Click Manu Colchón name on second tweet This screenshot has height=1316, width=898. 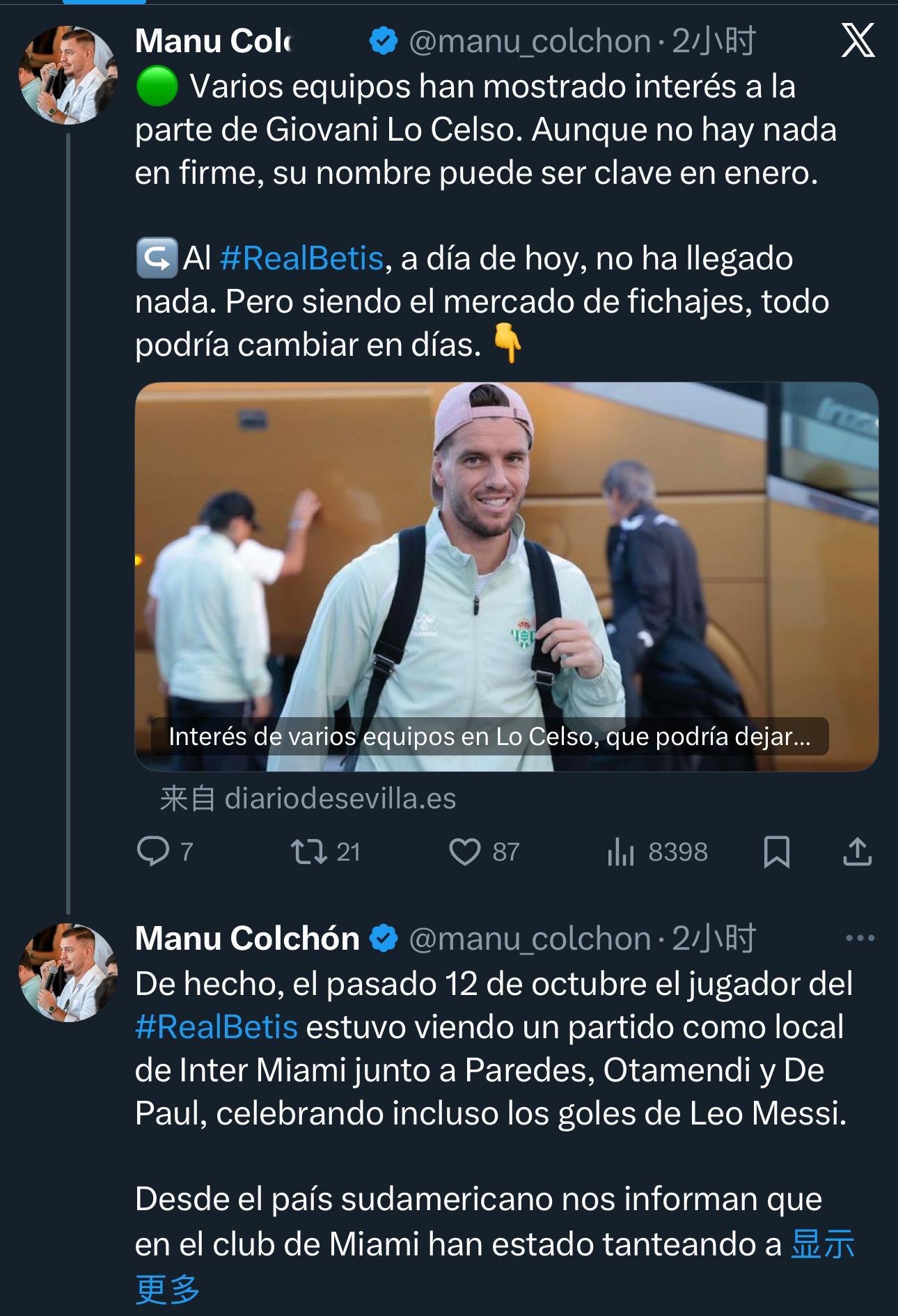point(247,939)
